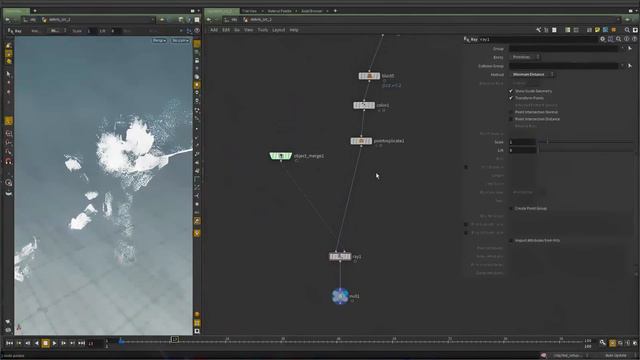The height and width of the screenshot is (360, 640).
Task: Click the back arrow in the viewport pane
Action: [x=7, y=19]
